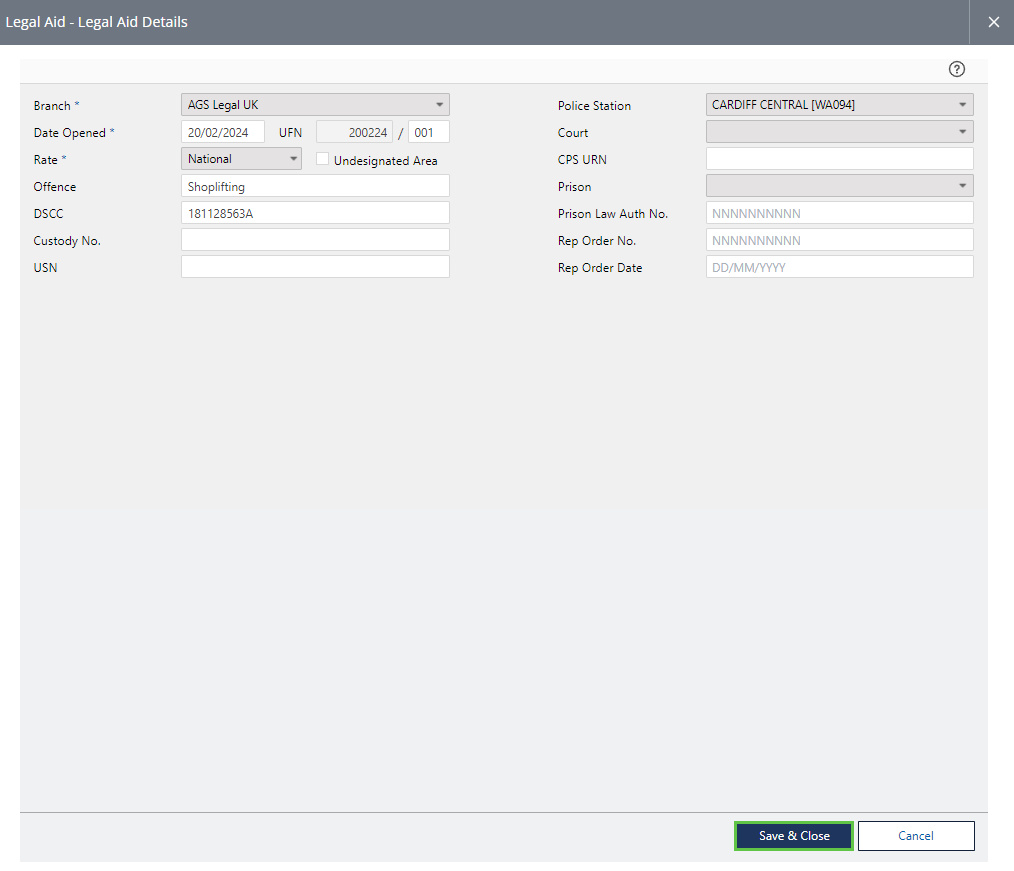This screenshot has height=871, width=1014.
Task: Select the Prison Law Auth No. field
Action: tap(839, 213)
